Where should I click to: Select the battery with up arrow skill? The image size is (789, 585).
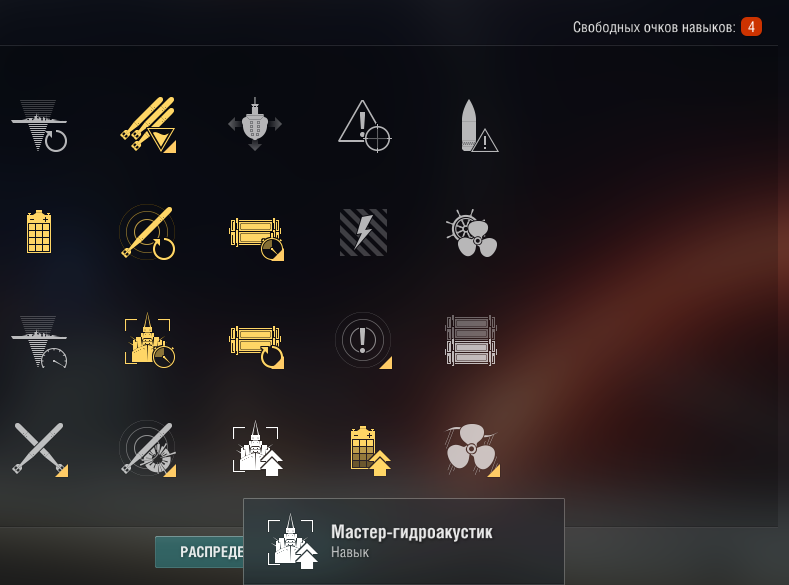point(370,451)
